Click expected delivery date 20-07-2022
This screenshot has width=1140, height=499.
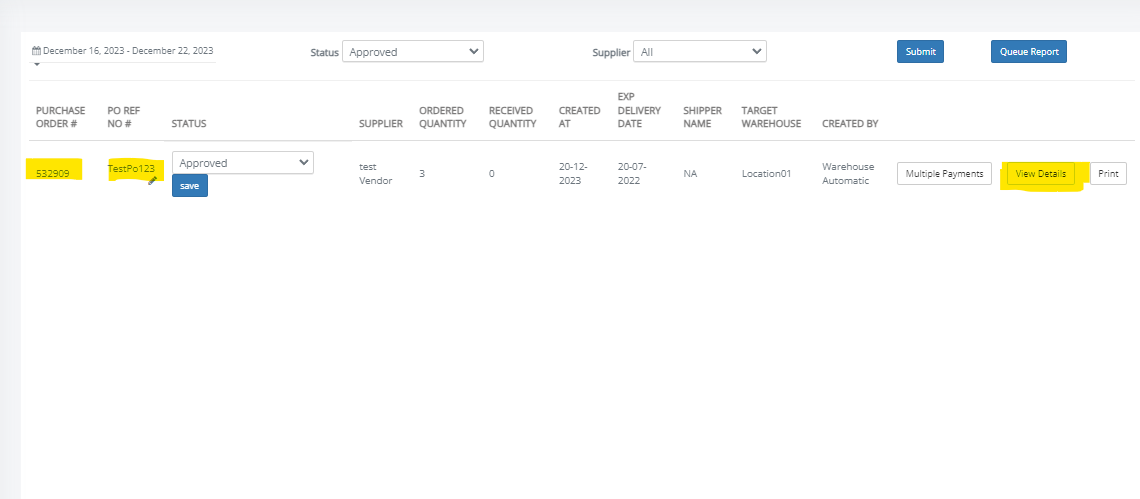(631, 174)
